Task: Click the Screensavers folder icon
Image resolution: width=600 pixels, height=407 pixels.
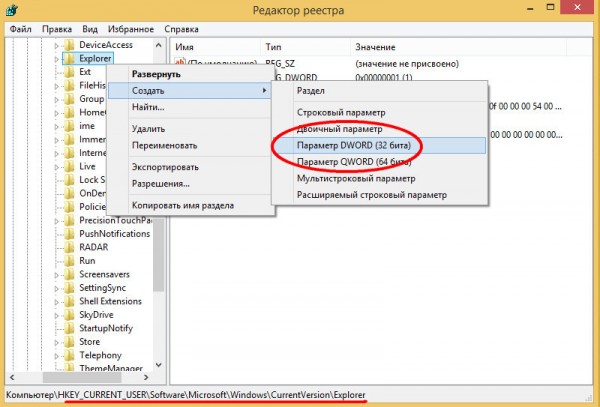Action: coord(68,274)
